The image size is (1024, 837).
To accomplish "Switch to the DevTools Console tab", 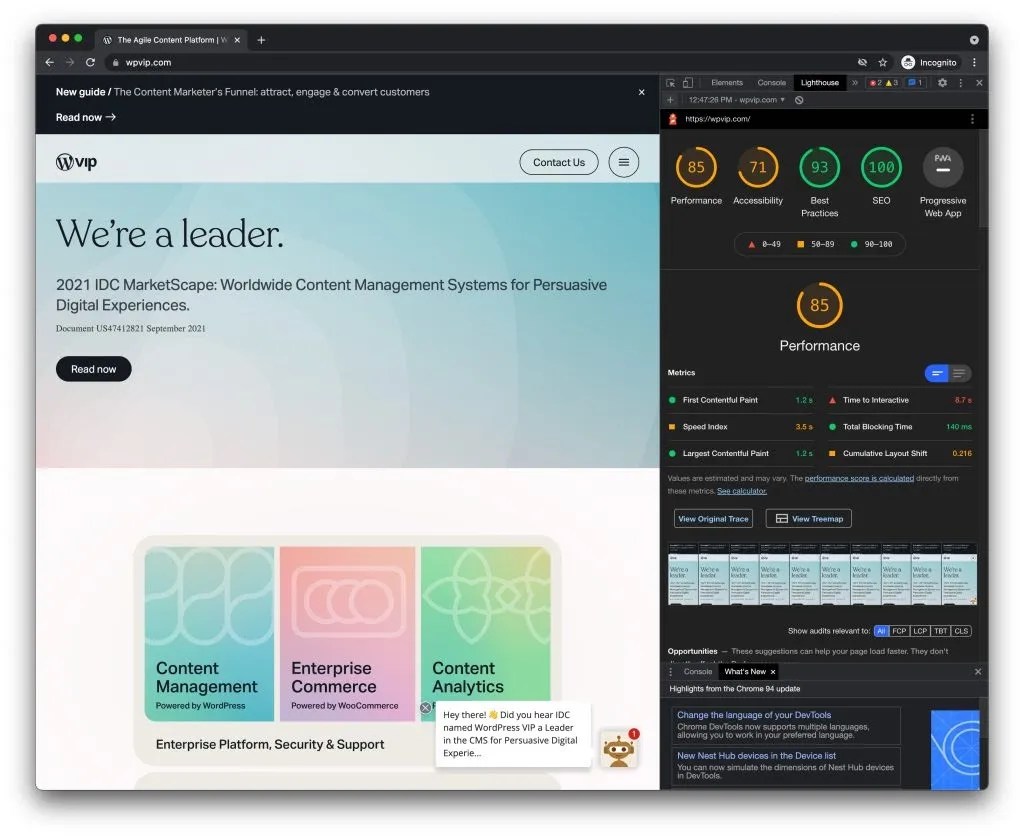I will click(x=771, y=83).
